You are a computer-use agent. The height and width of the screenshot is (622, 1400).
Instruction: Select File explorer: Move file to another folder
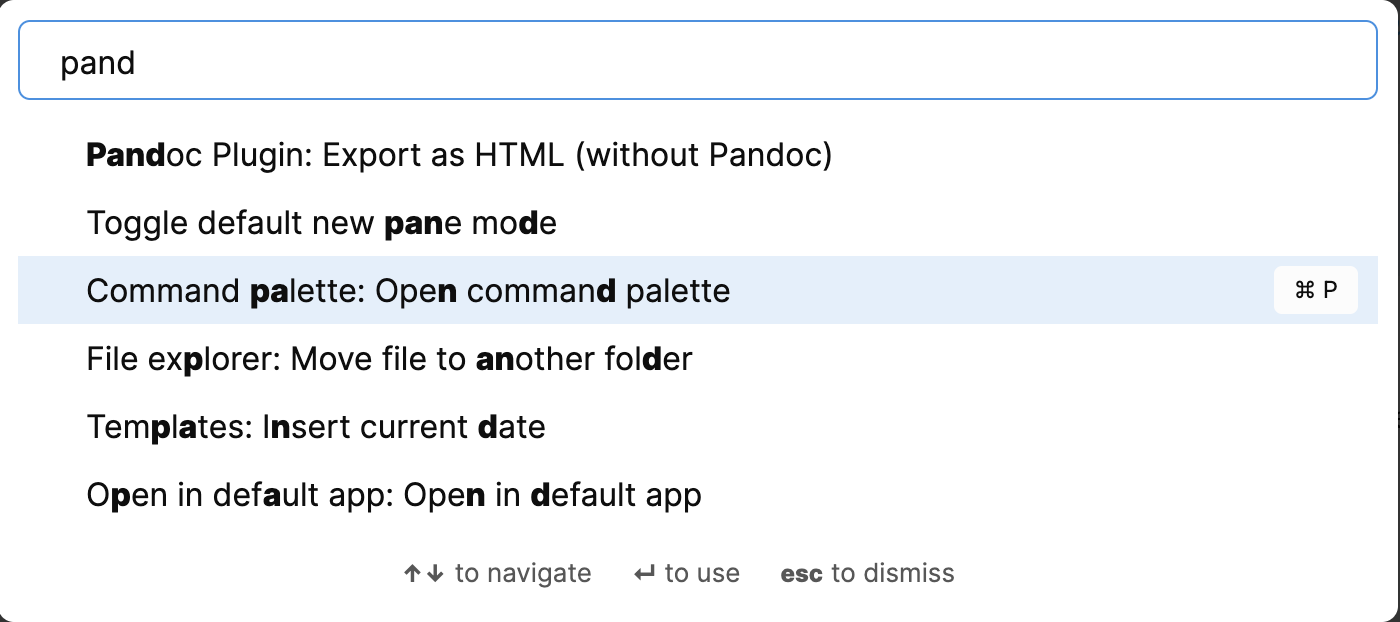(389, 359)
